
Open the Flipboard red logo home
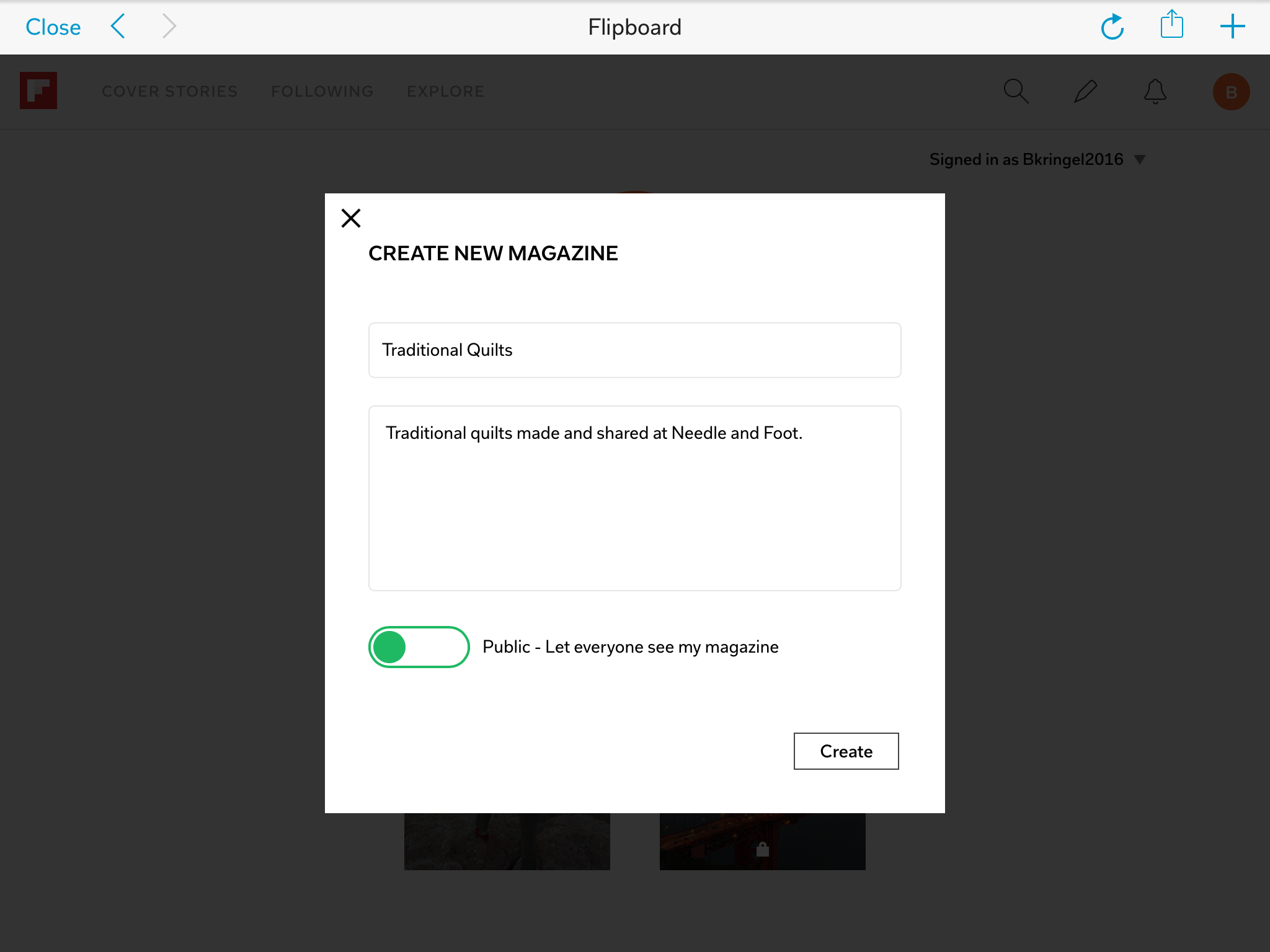point(38,90)
